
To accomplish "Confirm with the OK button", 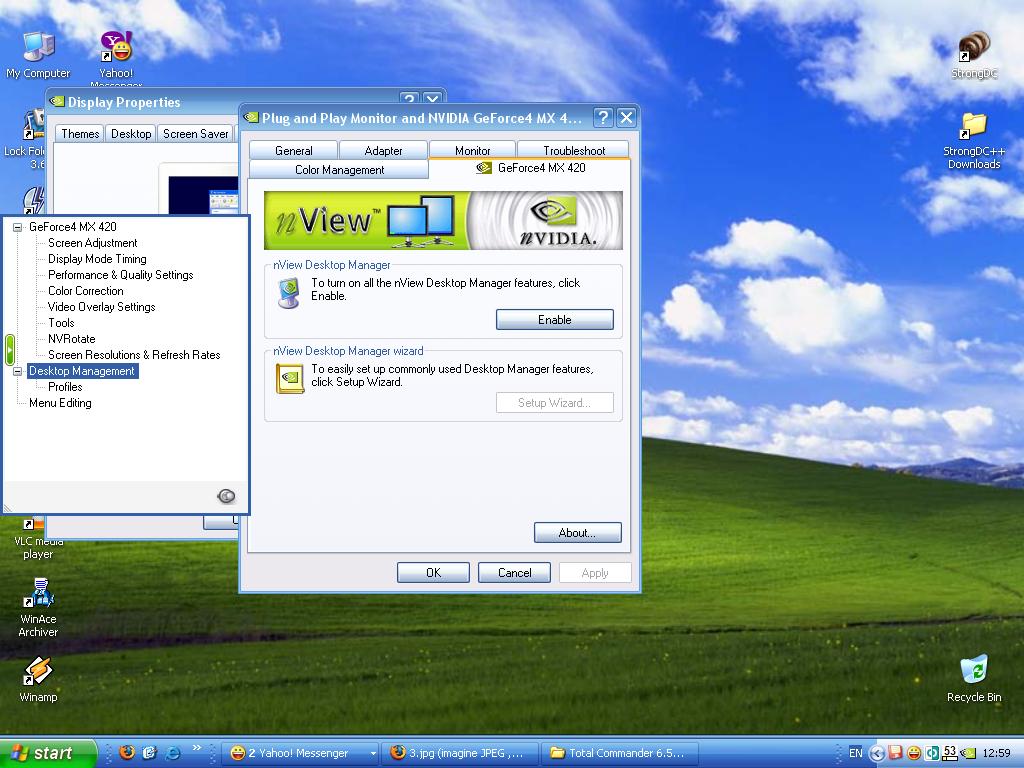I will click(x=433, y=573).
